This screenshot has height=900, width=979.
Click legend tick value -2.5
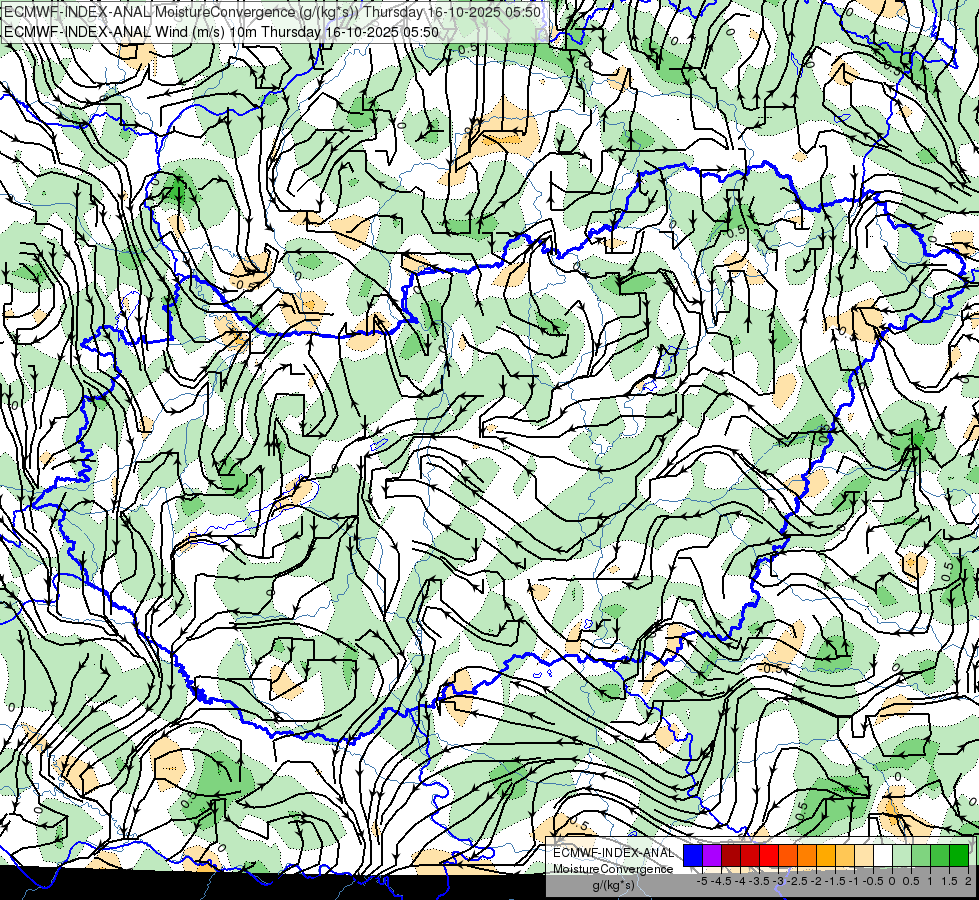(797, 881)
